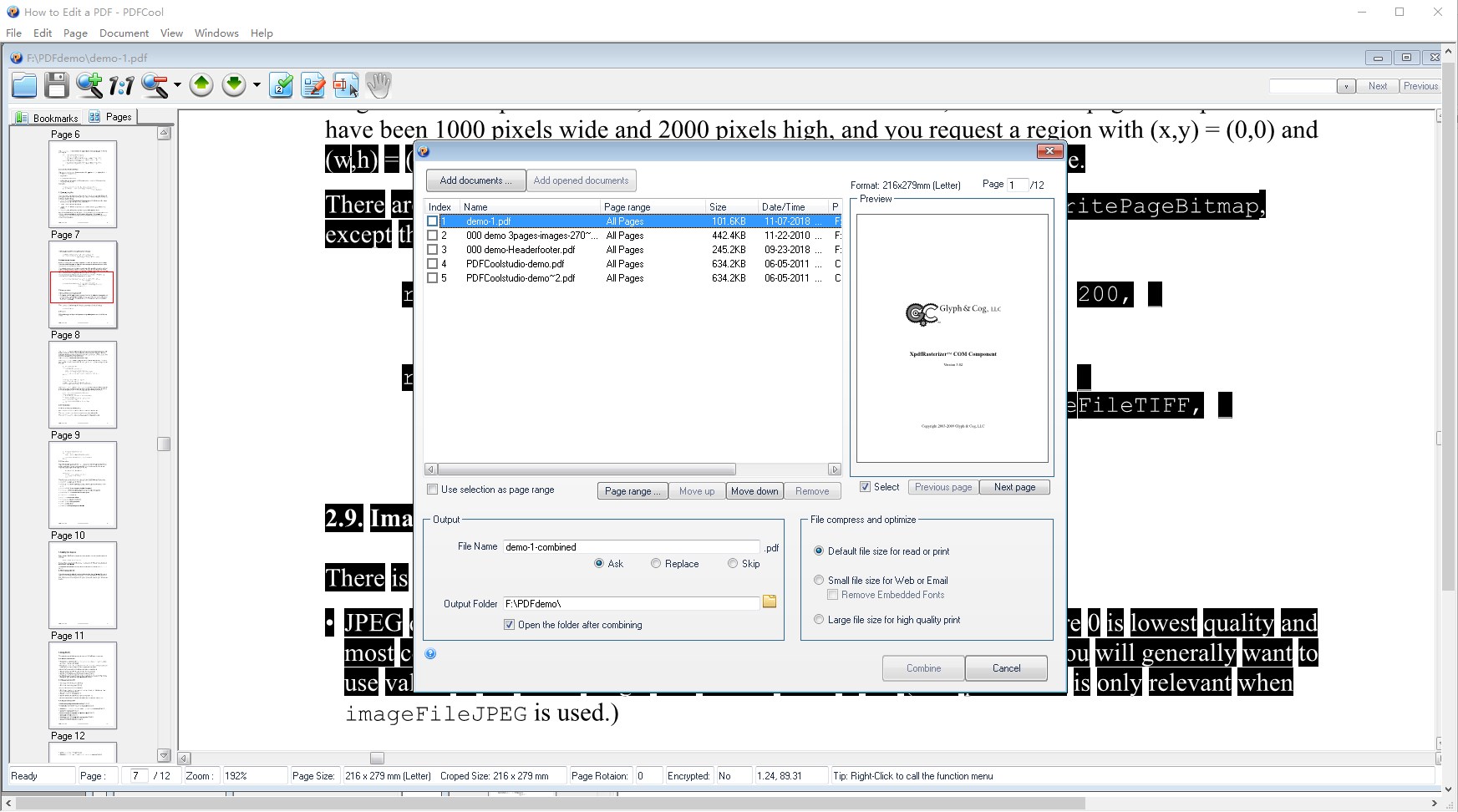Choose Small file size for Web or Email

[819, 581]
